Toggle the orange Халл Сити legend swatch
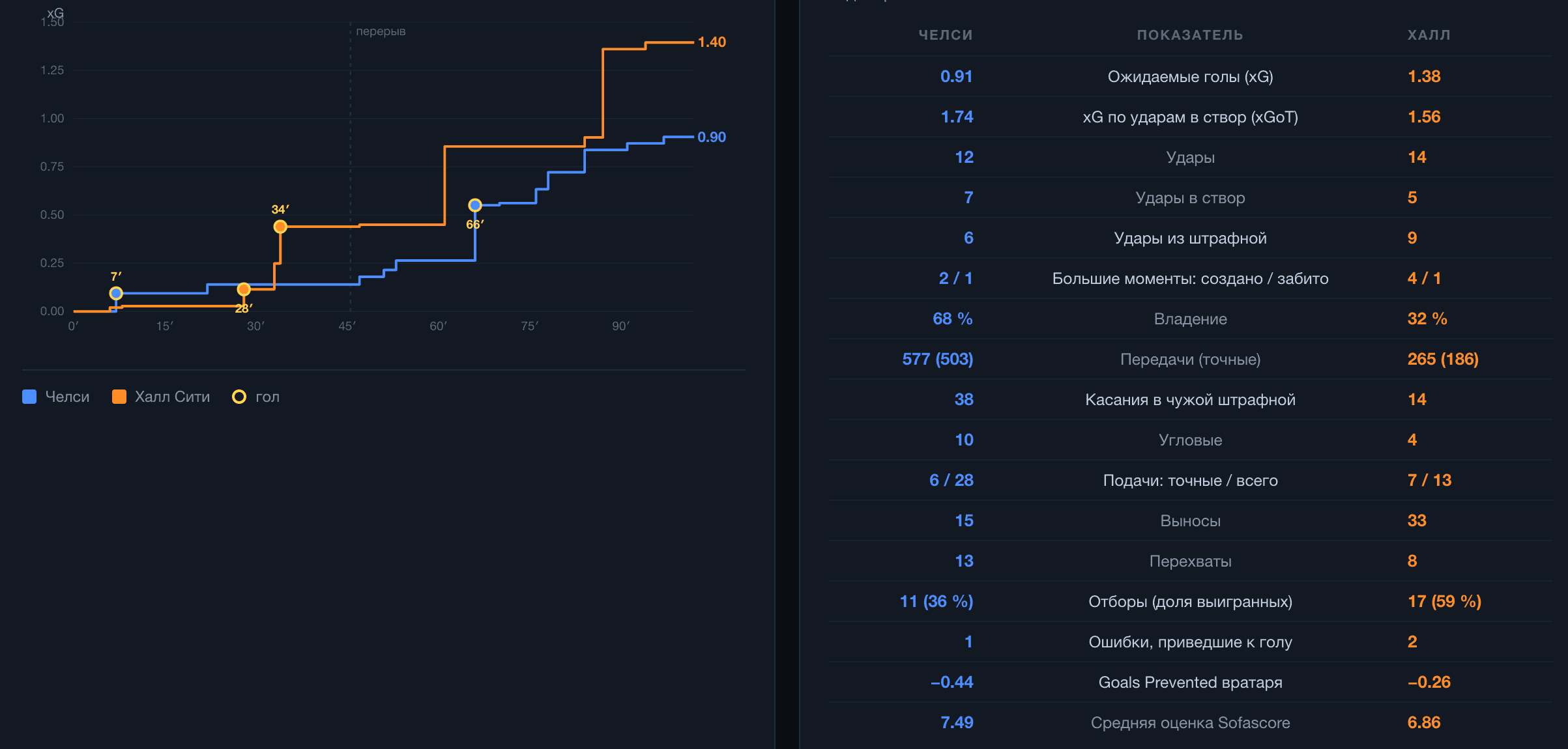The width and height of the screenshot is (1568, 749). (x=119, y=397)
